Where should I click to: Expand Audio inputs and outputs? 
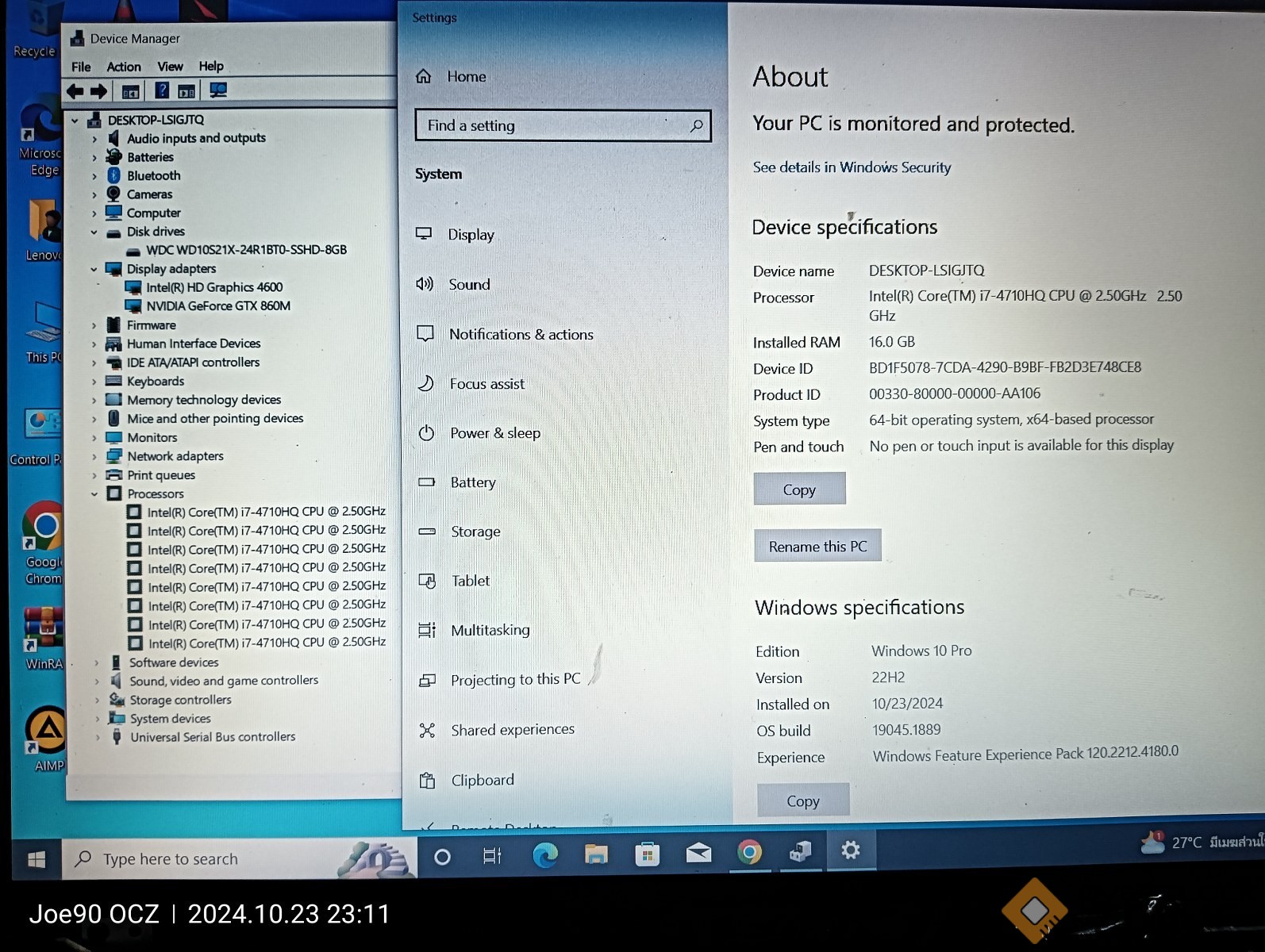94,139
